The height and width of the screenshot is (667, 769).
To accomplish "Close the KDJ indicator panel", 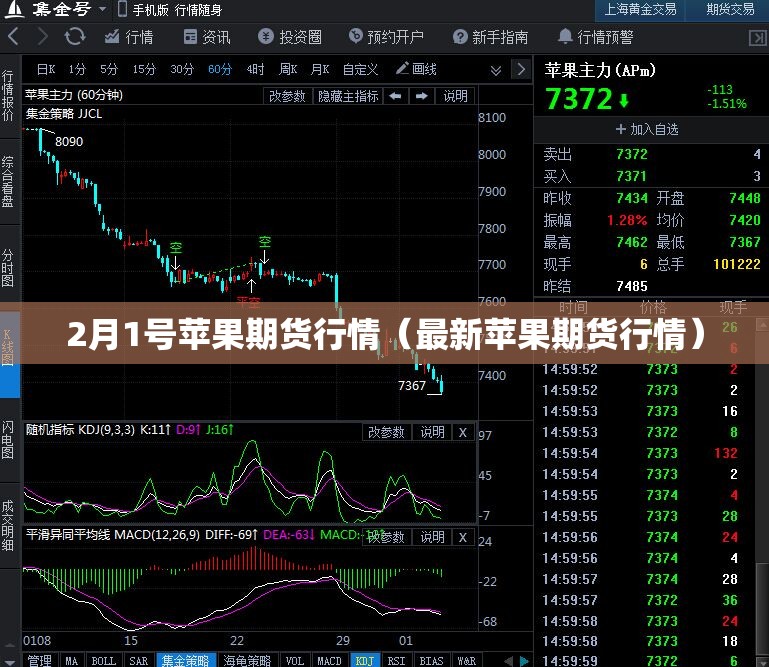I will (462, 433).
